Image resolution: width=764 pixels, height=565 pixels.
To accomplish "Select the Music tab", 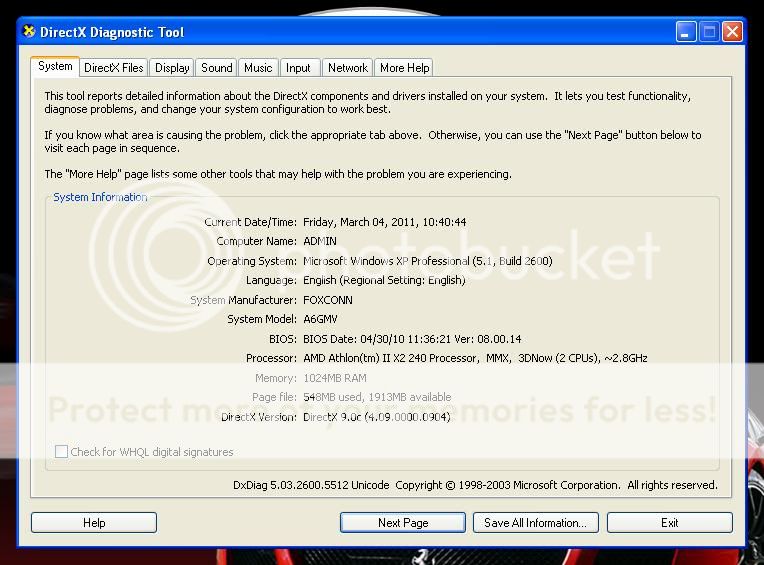I will coord(258,68).
